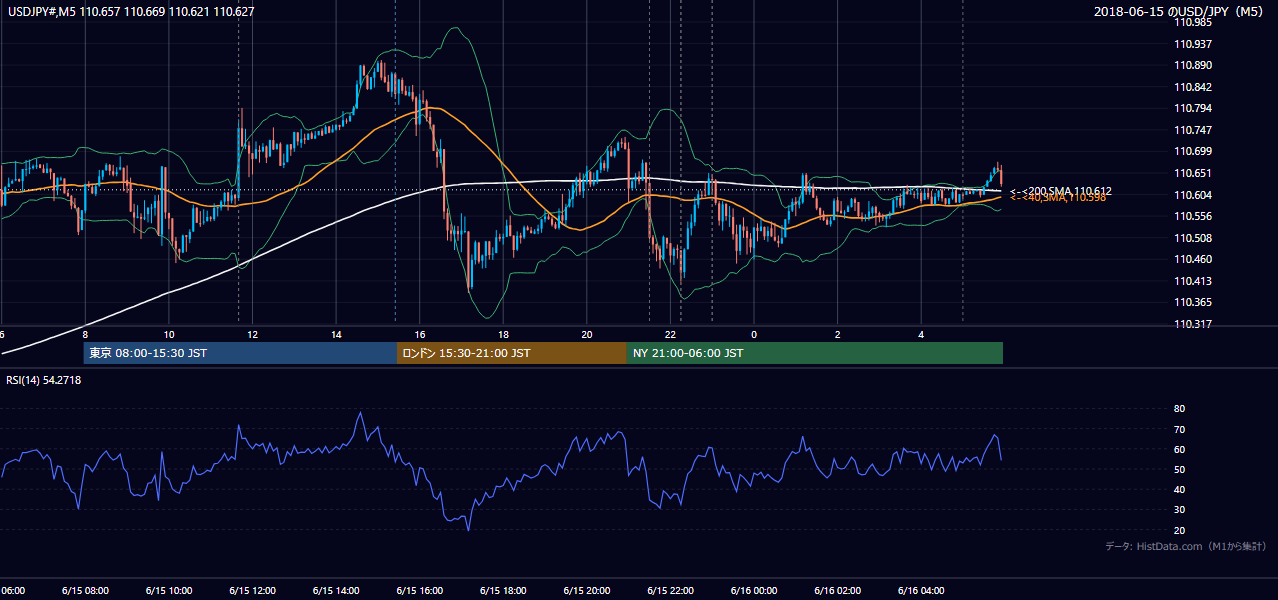Click the ロンドン 15:30-21:00 JST session bar
This screenshot has height=600, width=1278.
point(512,353)
